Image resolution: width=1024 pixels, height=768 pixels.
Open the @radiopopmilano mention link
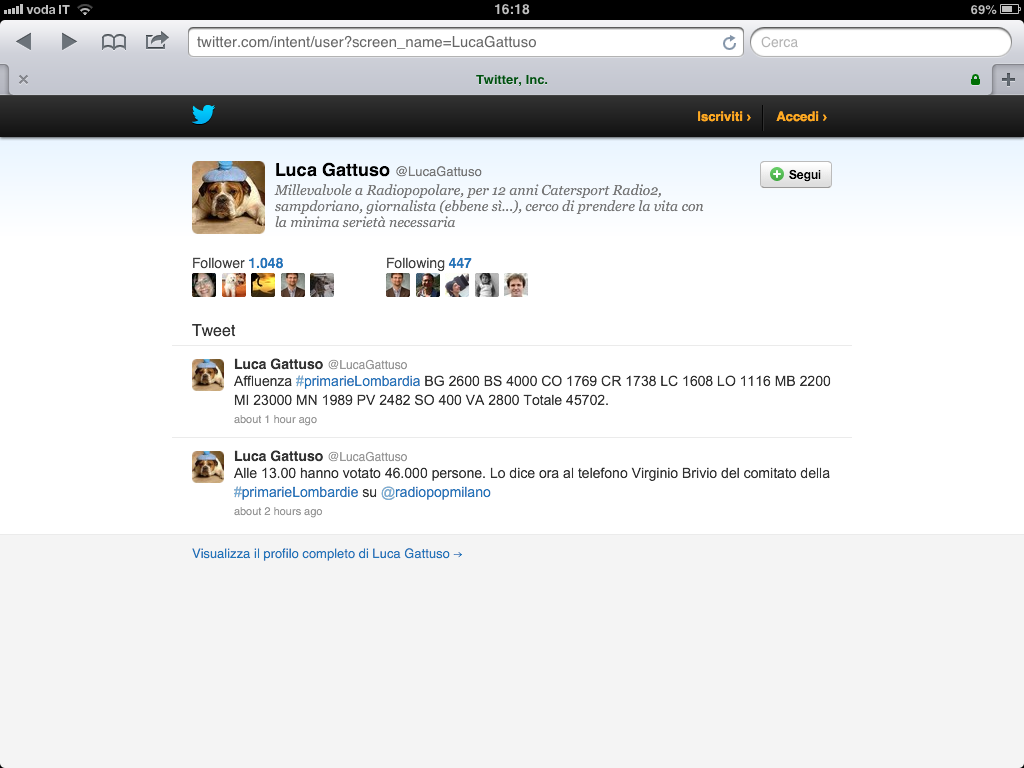436,492
